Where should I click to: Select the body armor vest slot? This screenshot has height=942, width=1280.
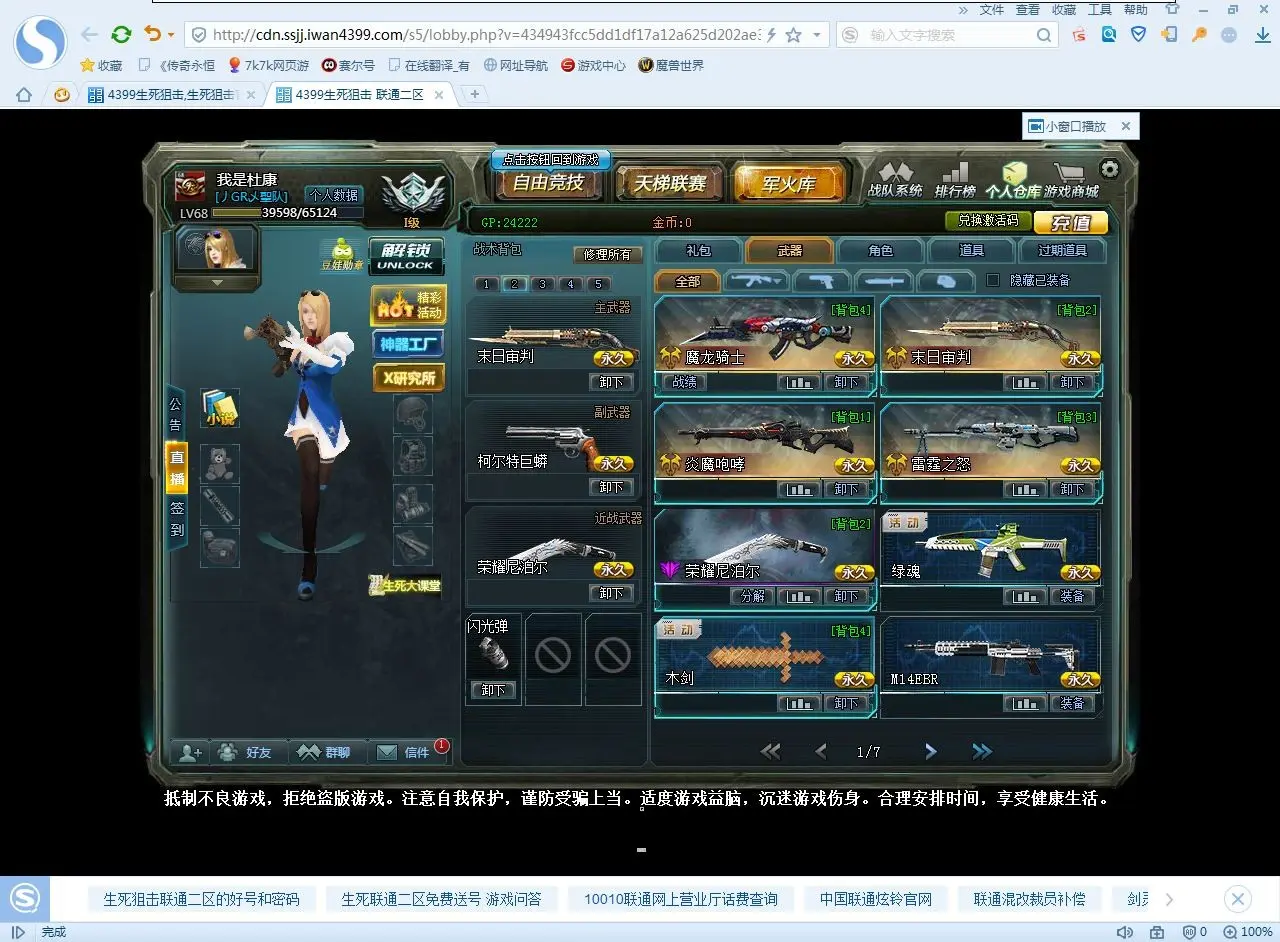(x=413, y=456)
